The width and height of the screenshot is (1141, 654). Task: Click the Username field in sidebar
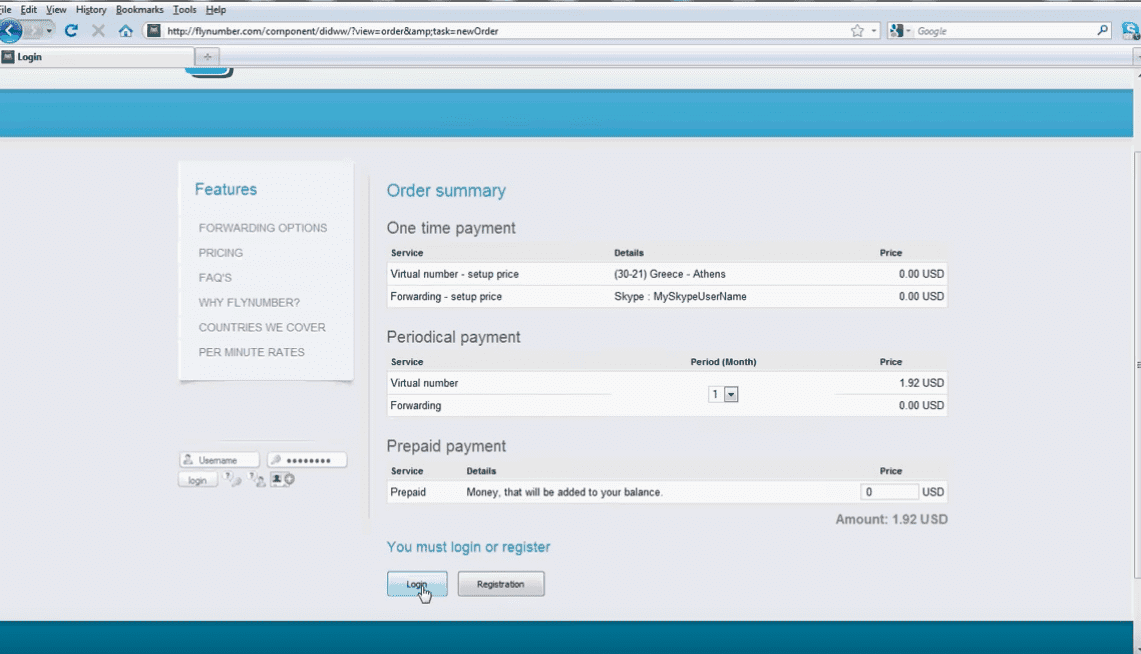219,460
